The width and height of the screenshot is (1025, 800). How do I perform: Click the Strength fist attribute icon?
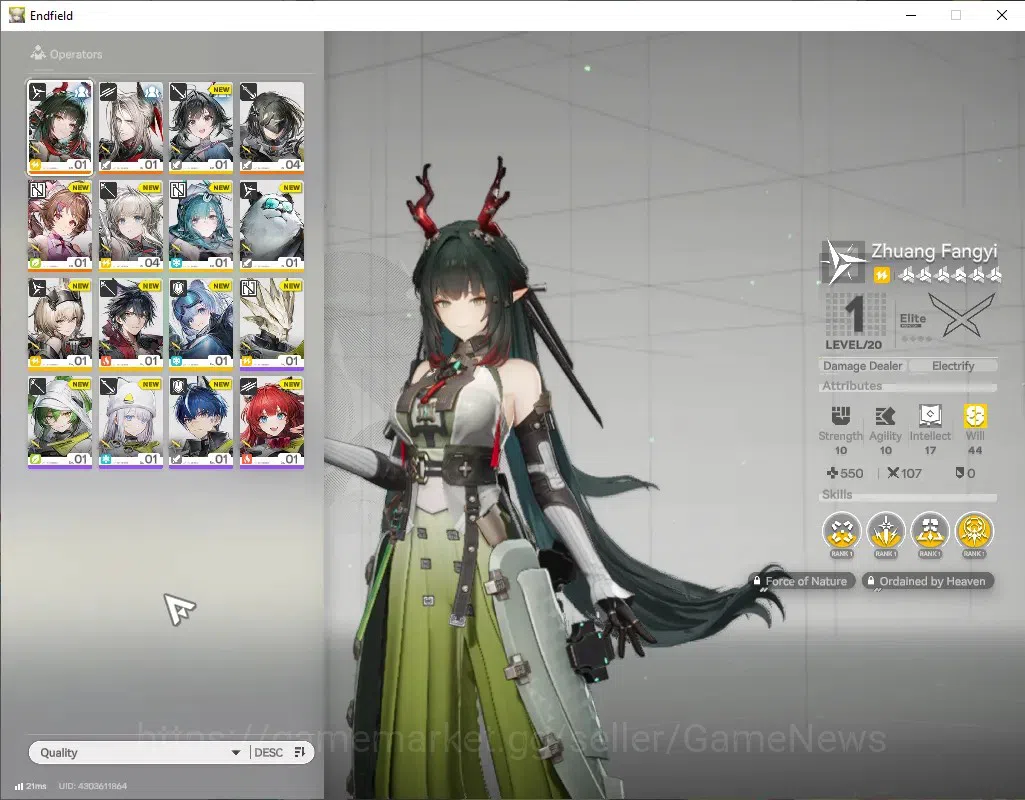[x=841, y=416]
